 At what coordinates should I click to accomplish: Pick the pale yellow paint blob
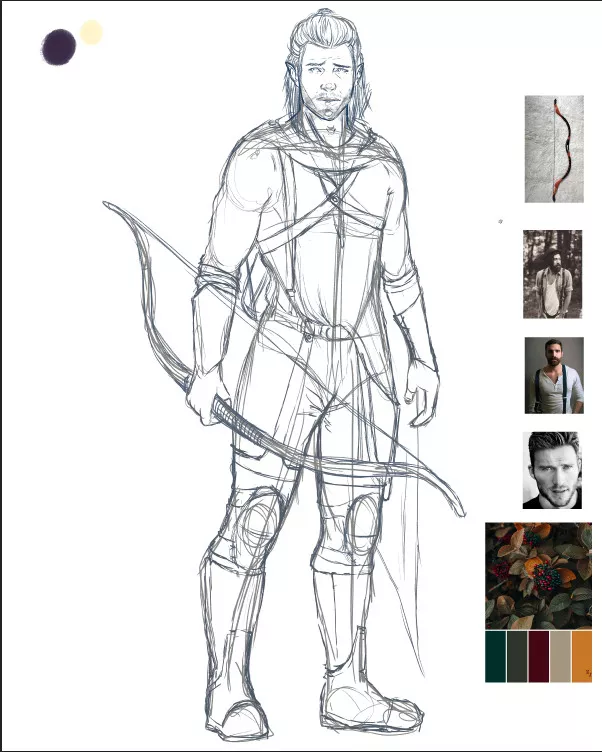point(91,33)
